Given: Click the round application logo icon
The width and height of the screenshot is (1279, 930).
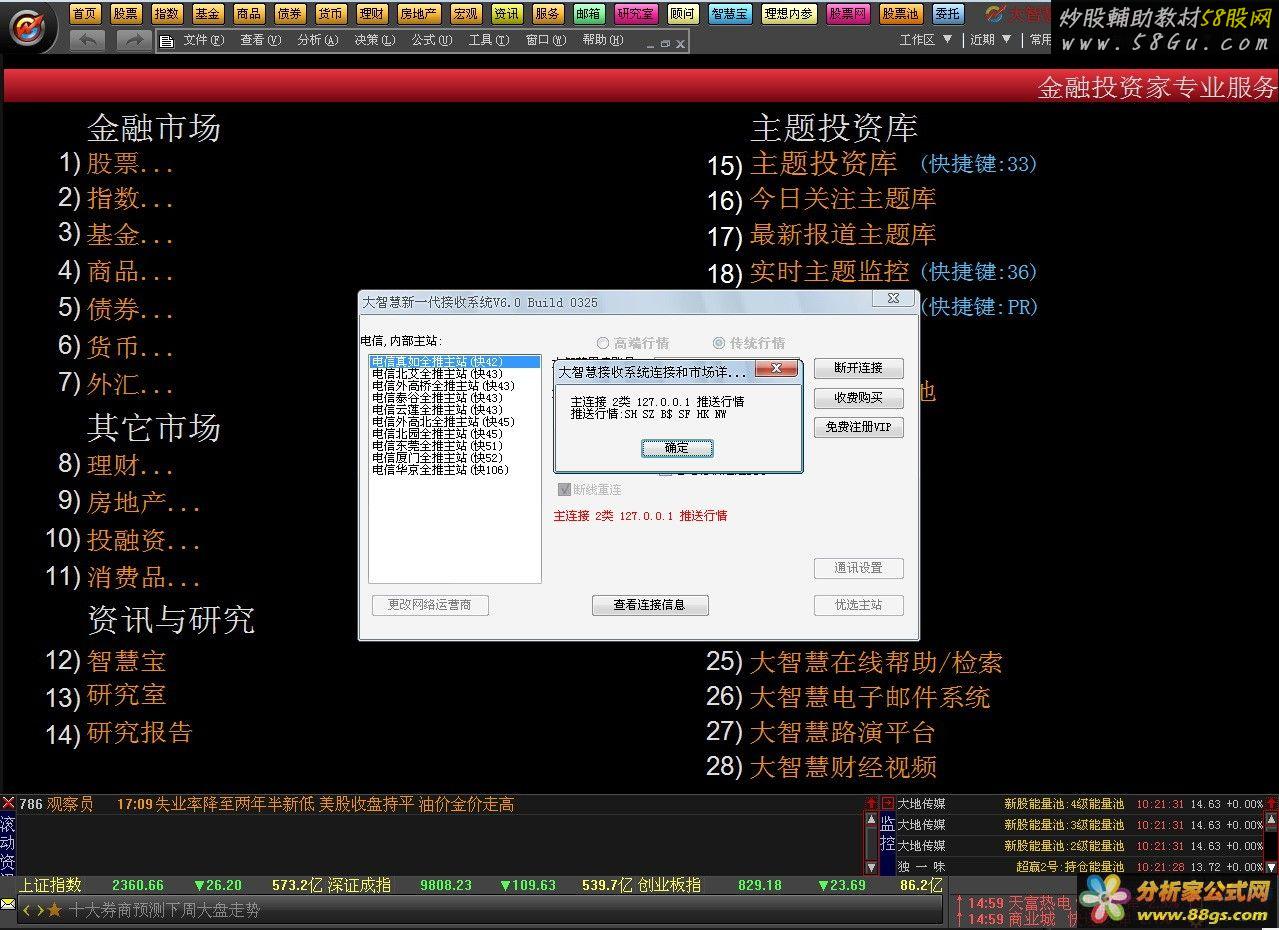Looking at the screenshot, I should click(27, 28).
